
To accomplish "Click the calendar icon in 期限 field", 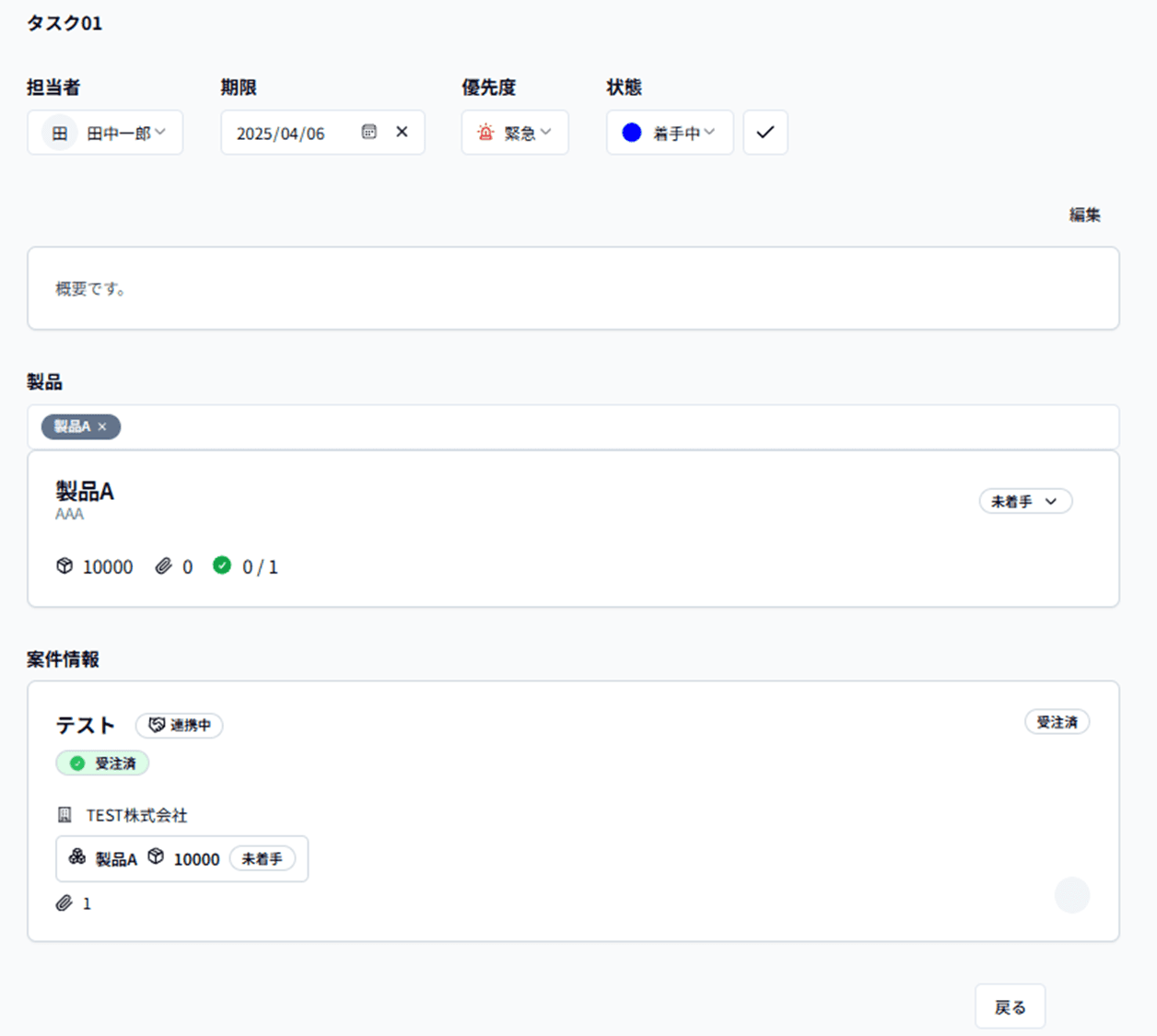I will 368,132.
